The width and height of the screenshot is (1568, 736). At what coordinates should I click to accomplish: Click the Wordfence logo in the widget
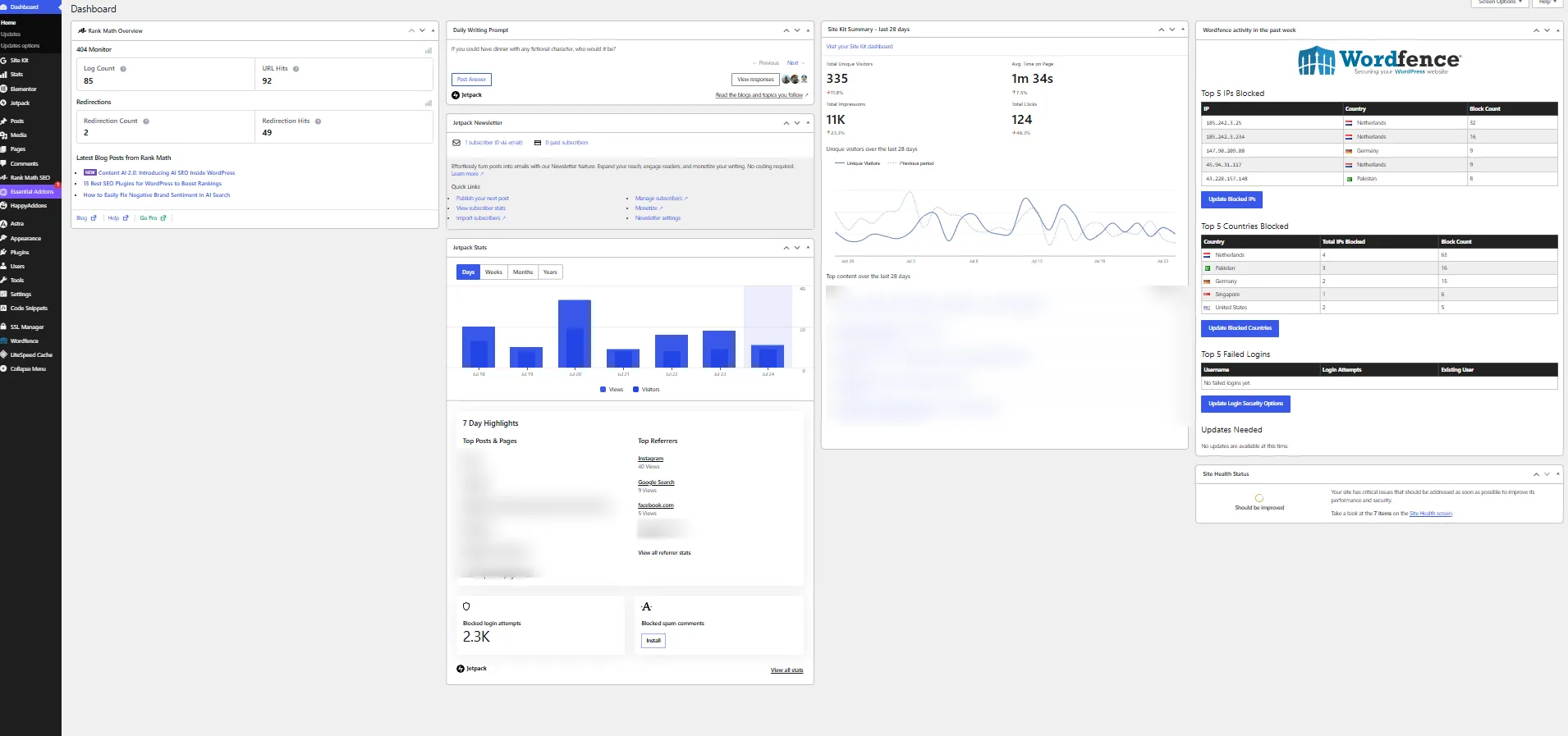(1379, 60)
